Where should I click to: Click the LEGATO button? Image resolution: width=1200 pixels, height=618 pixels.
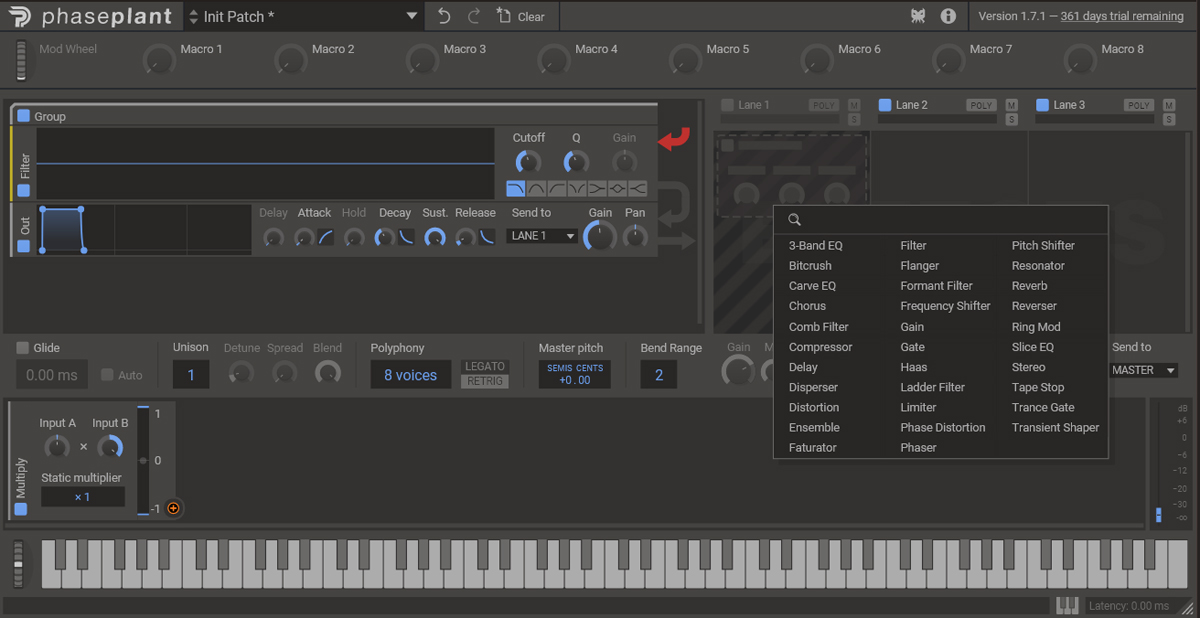coord(485,367)
